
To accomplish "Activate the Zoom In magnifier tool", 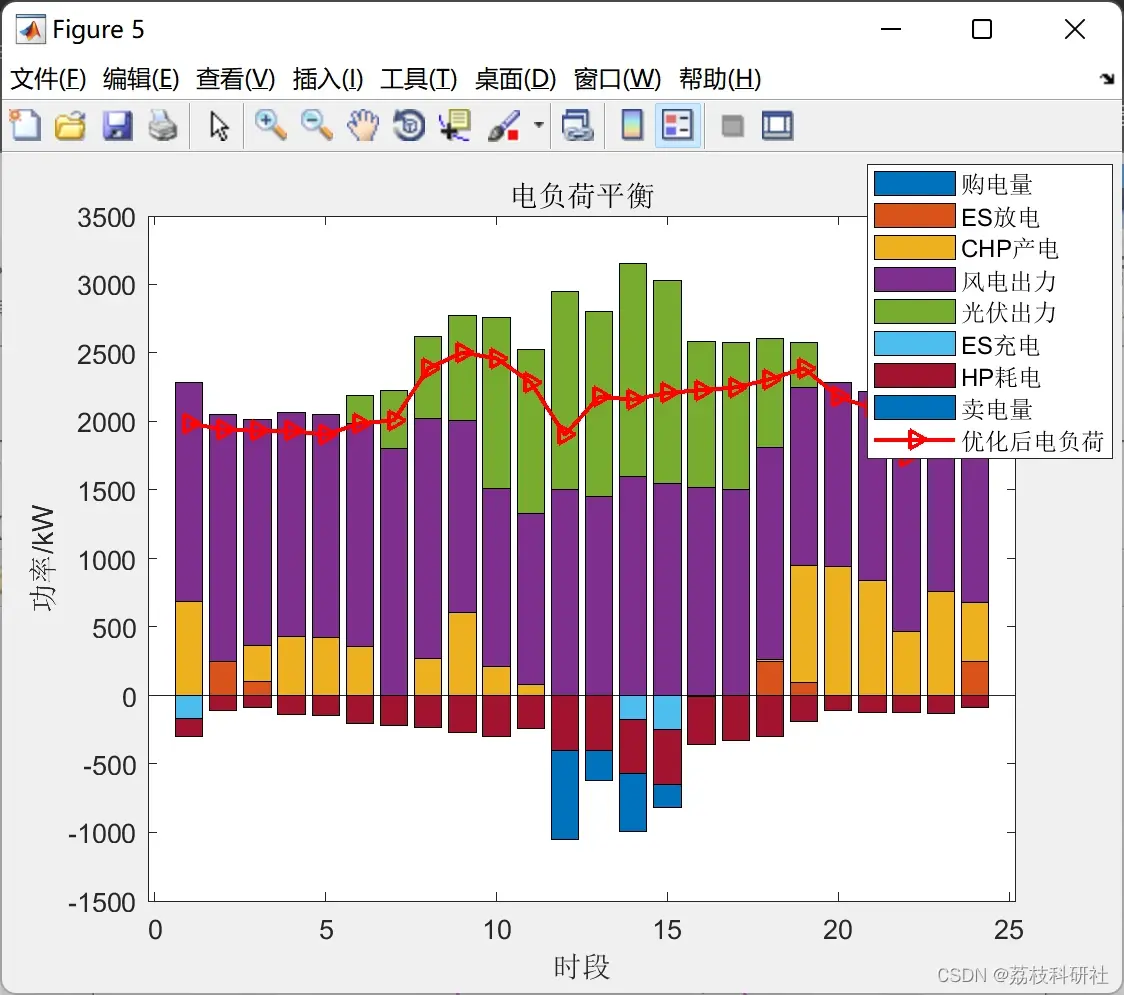I will coord(270,125).
